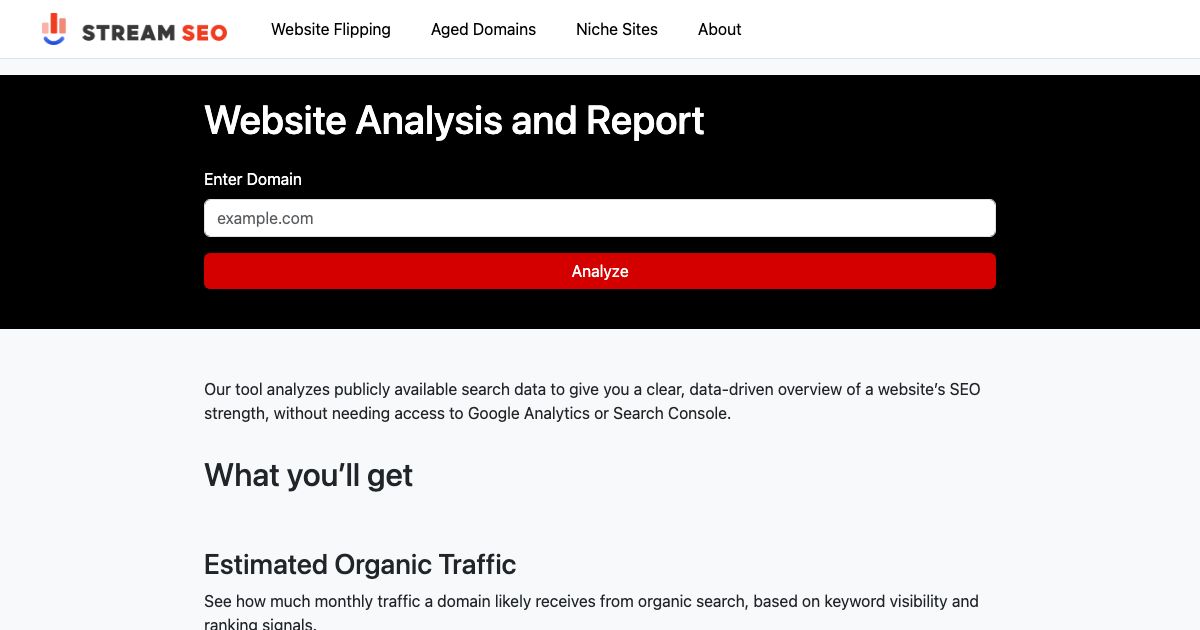Click the word Report in the main title

(644, 121)
